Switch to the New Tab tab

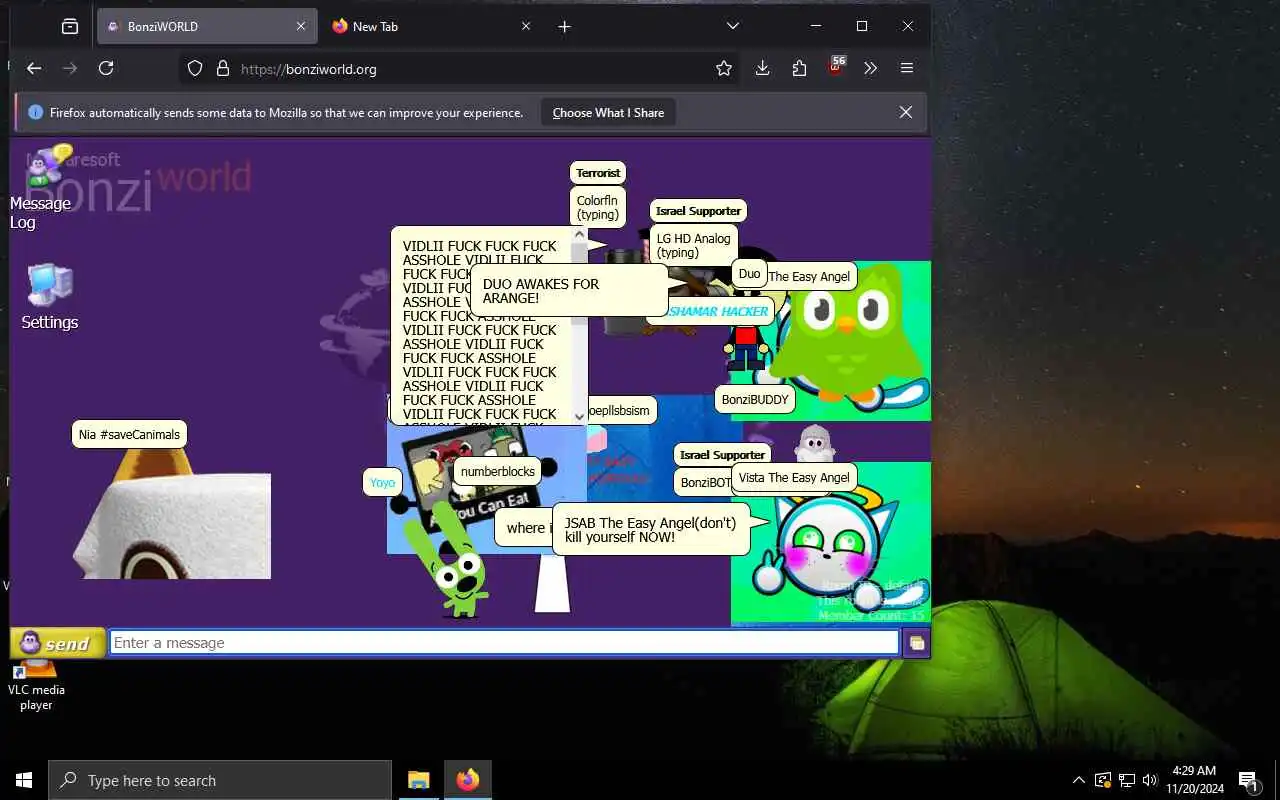pyautogui.click(x=433, y=26)
